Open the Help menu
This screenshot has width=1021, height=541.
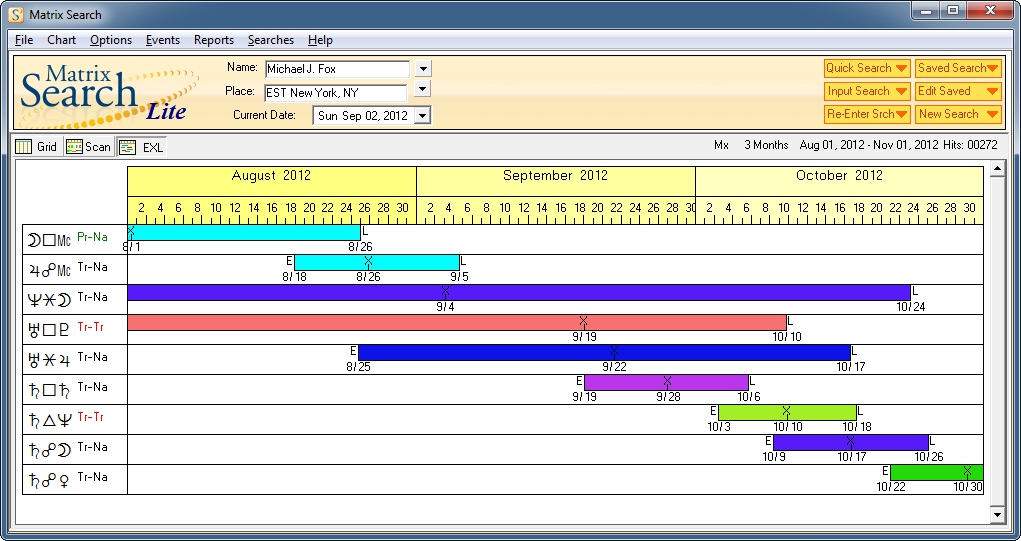[x=320, y=40]
